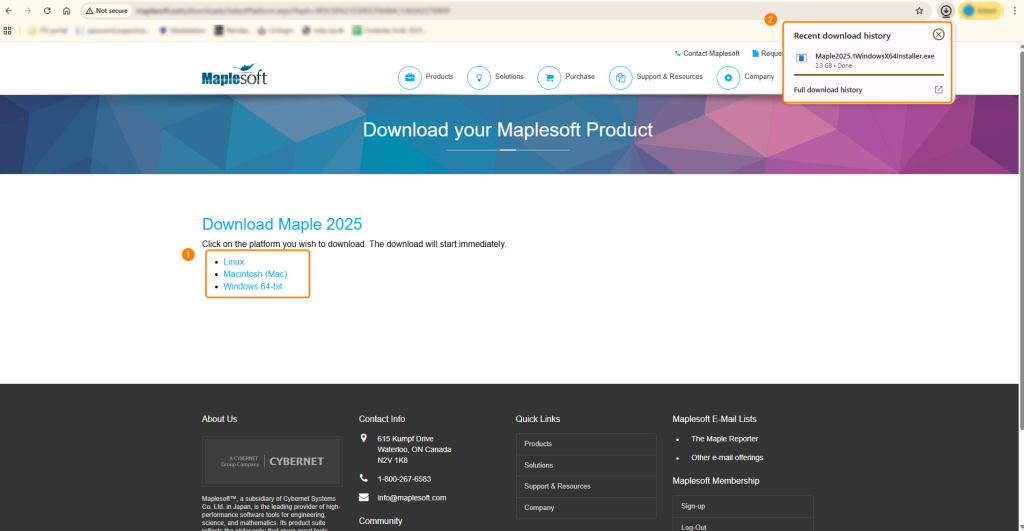Select the Macintosh (Mac) download link
Image resolution: width=1024 pixels, height=531 pixels.
[x=255, y=274]
